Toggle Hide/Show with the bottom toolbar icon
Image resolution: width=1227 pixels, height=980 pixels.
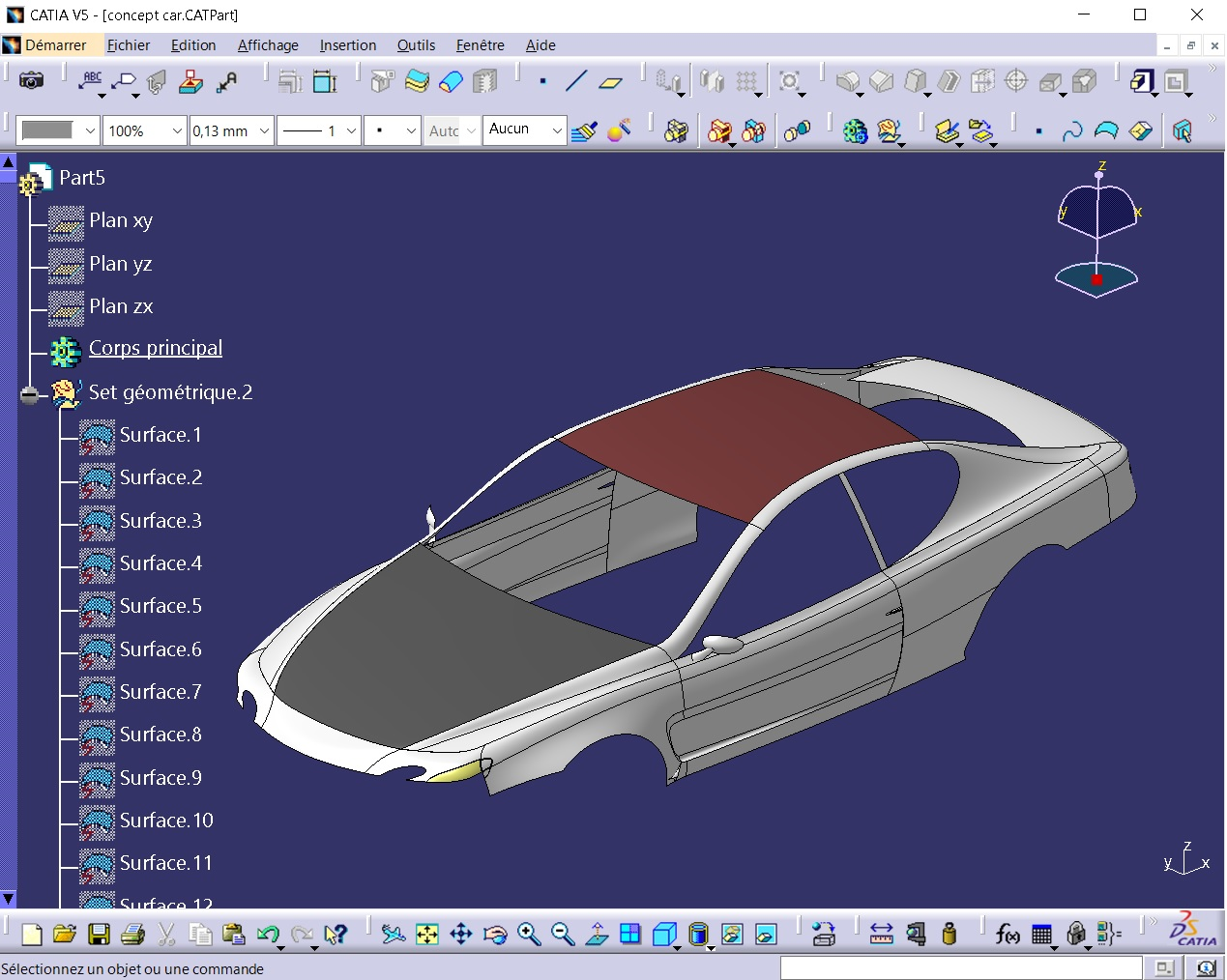[x=732, y=934]
